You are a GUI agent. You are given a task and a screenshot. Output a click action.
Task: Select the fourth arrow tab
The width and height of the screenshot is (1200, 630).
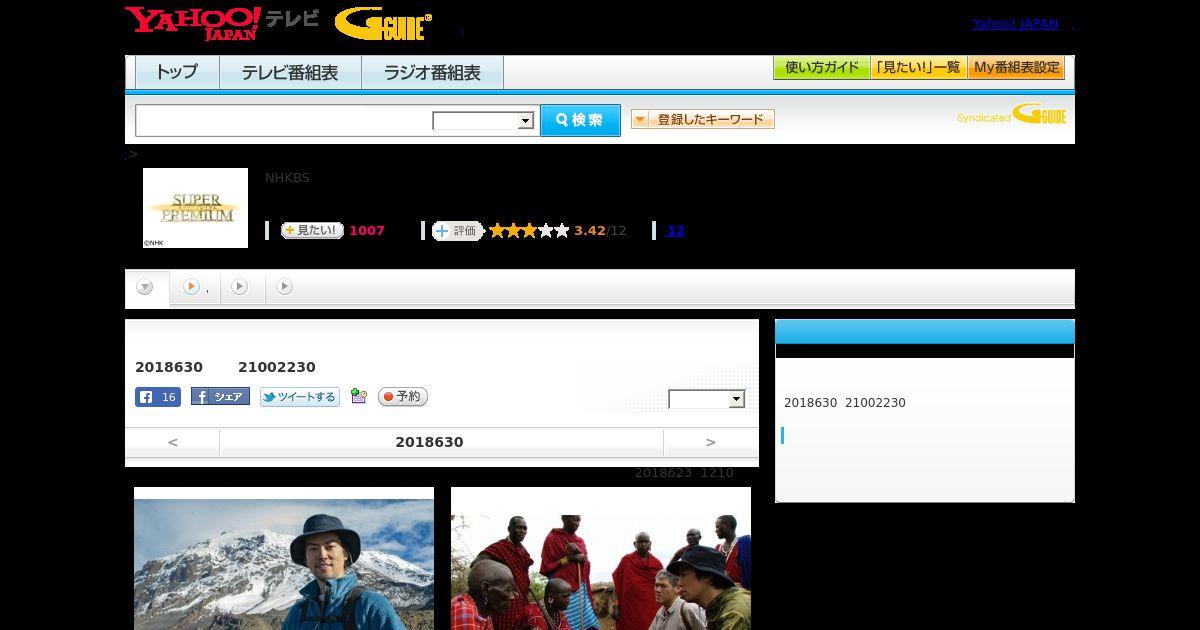[x=285, y=287]
